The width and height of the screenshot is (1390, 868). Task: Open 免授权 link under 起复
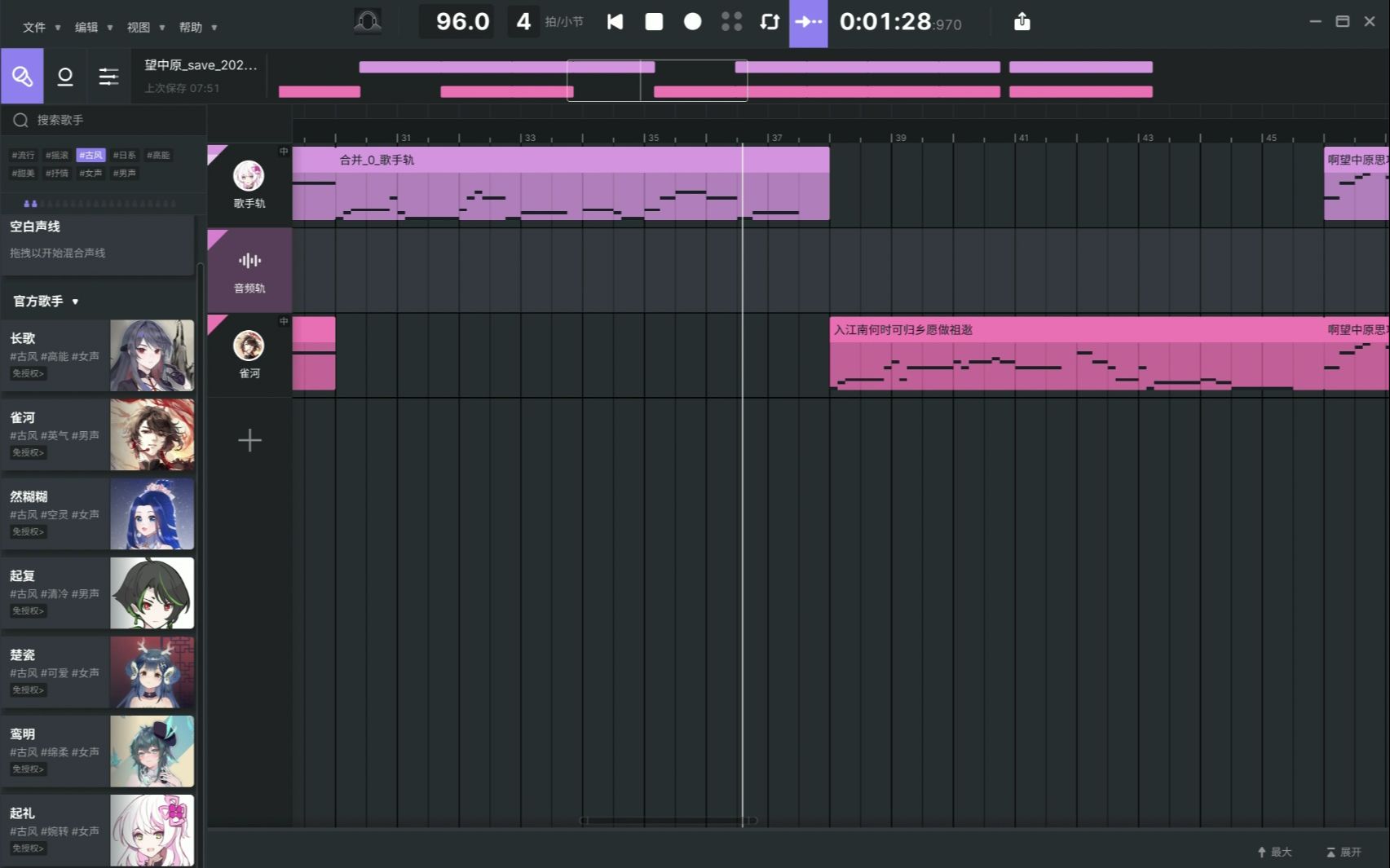pos(28,610)
